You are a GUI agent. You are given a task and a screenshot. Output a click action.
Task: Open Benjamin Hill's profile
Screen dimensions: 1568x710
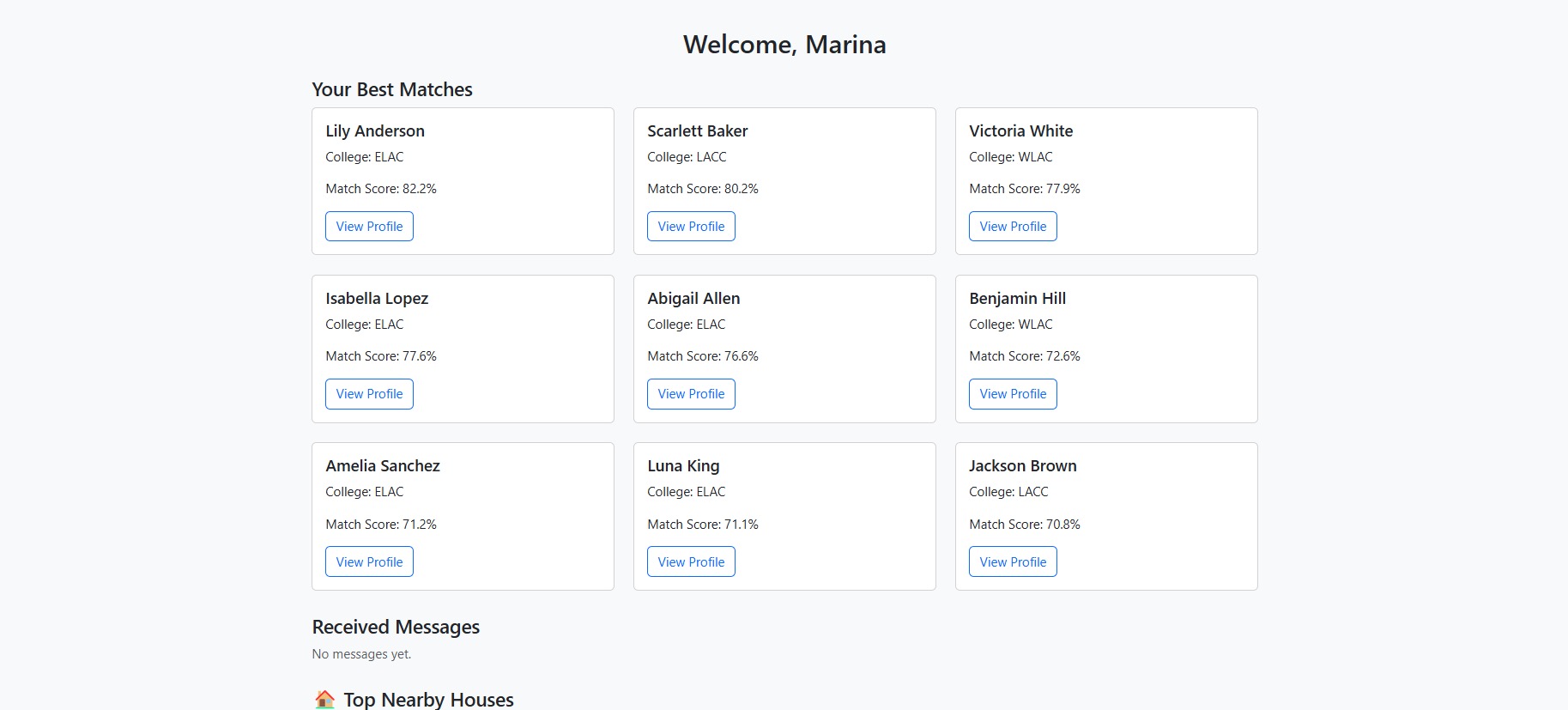(1013, 394)
